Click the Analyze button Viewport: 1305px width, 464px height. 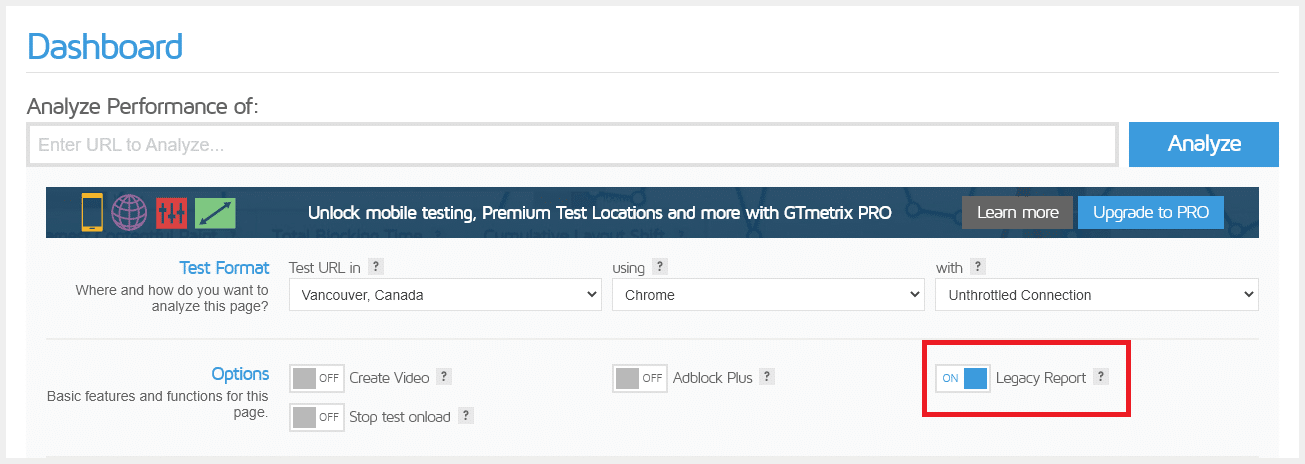point(1204,144)
